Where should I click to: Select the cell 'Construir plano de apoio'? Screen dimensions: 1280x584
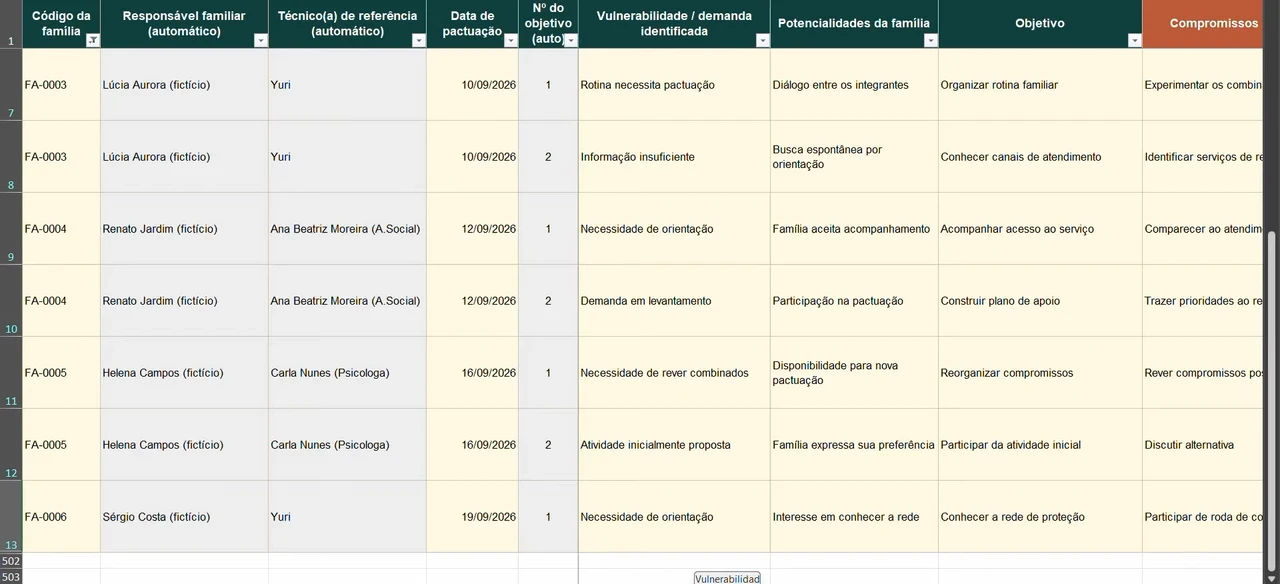pos(1040,301)
